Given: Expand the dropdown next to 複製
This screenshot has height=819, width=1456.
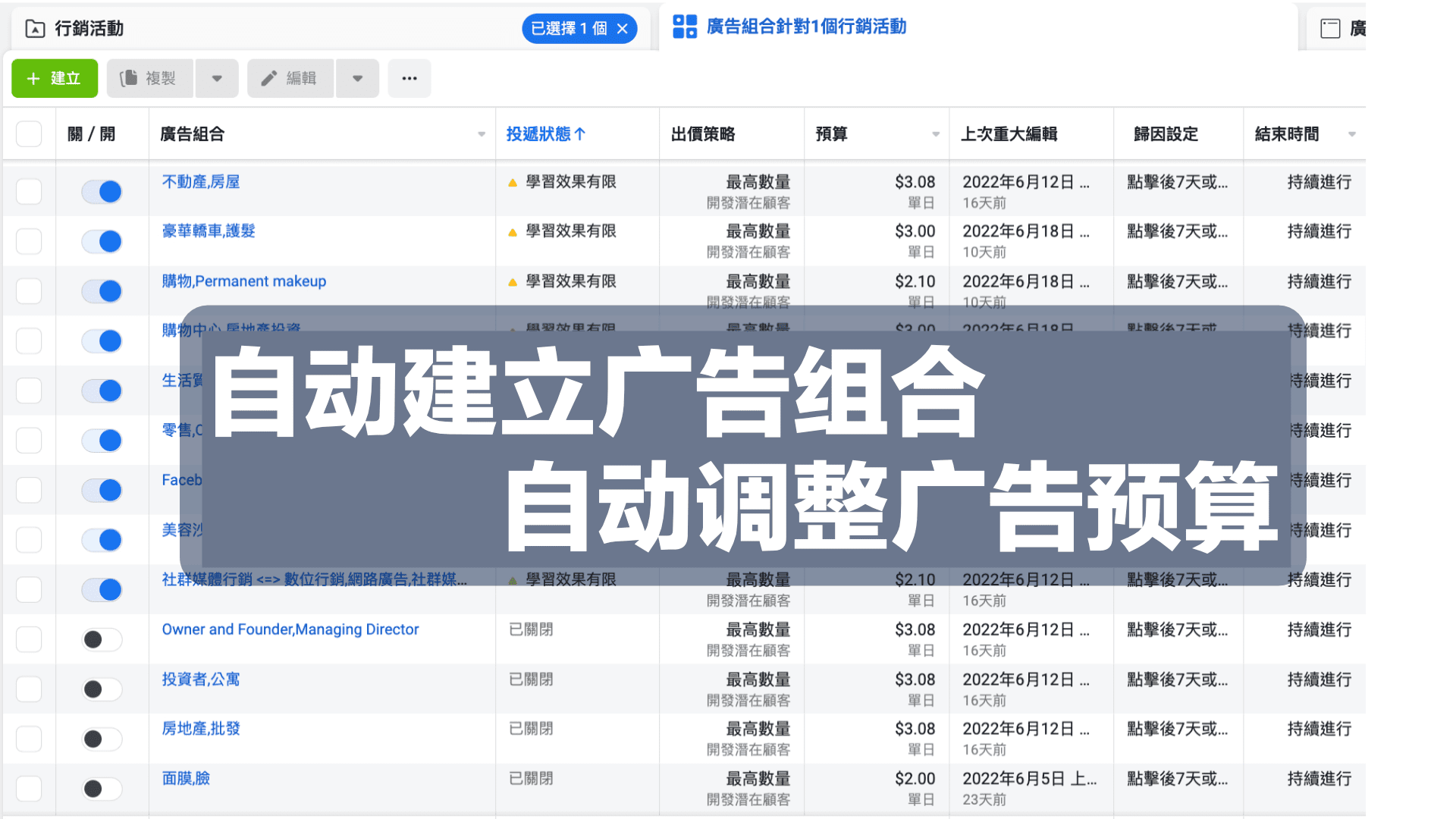Looking at the screenshot, I should tap(217, 78).
